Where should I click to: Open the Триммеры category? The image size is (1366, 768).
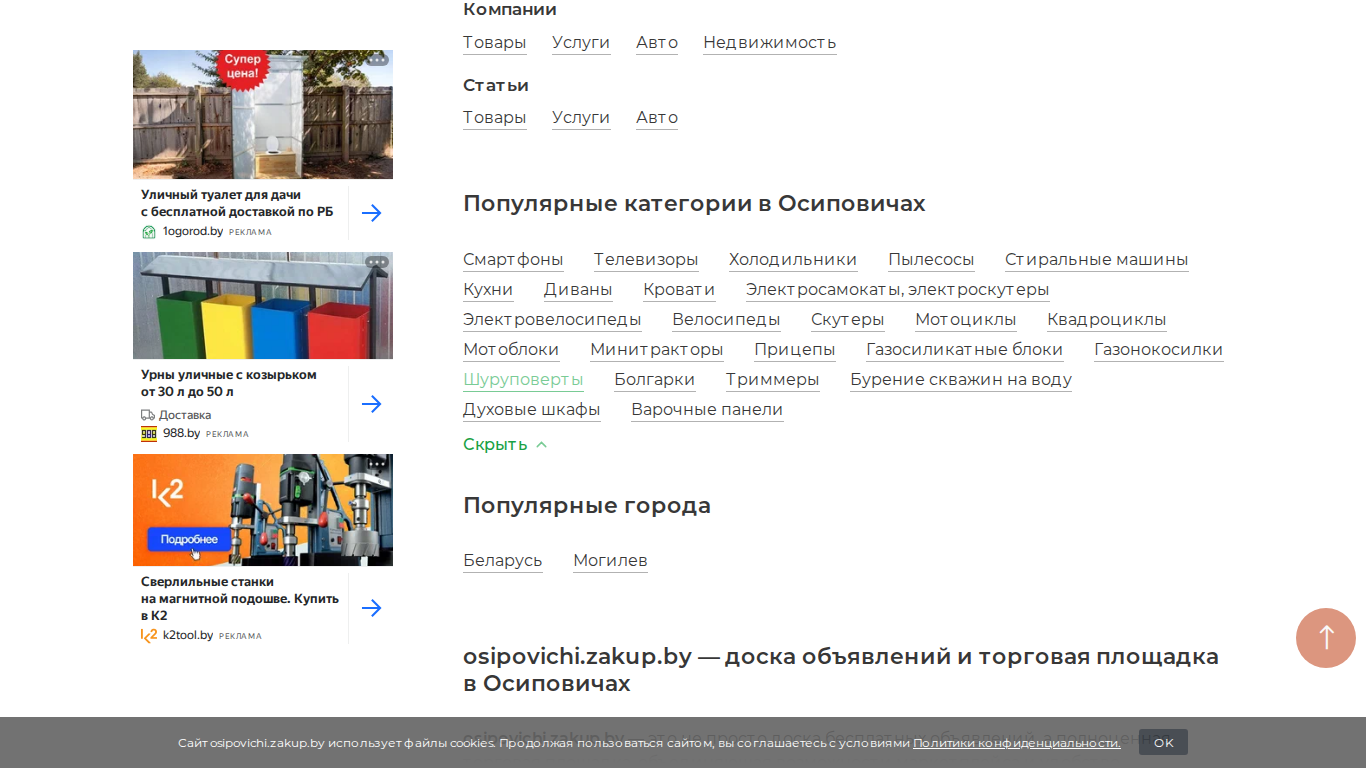[x=772, y=379]
